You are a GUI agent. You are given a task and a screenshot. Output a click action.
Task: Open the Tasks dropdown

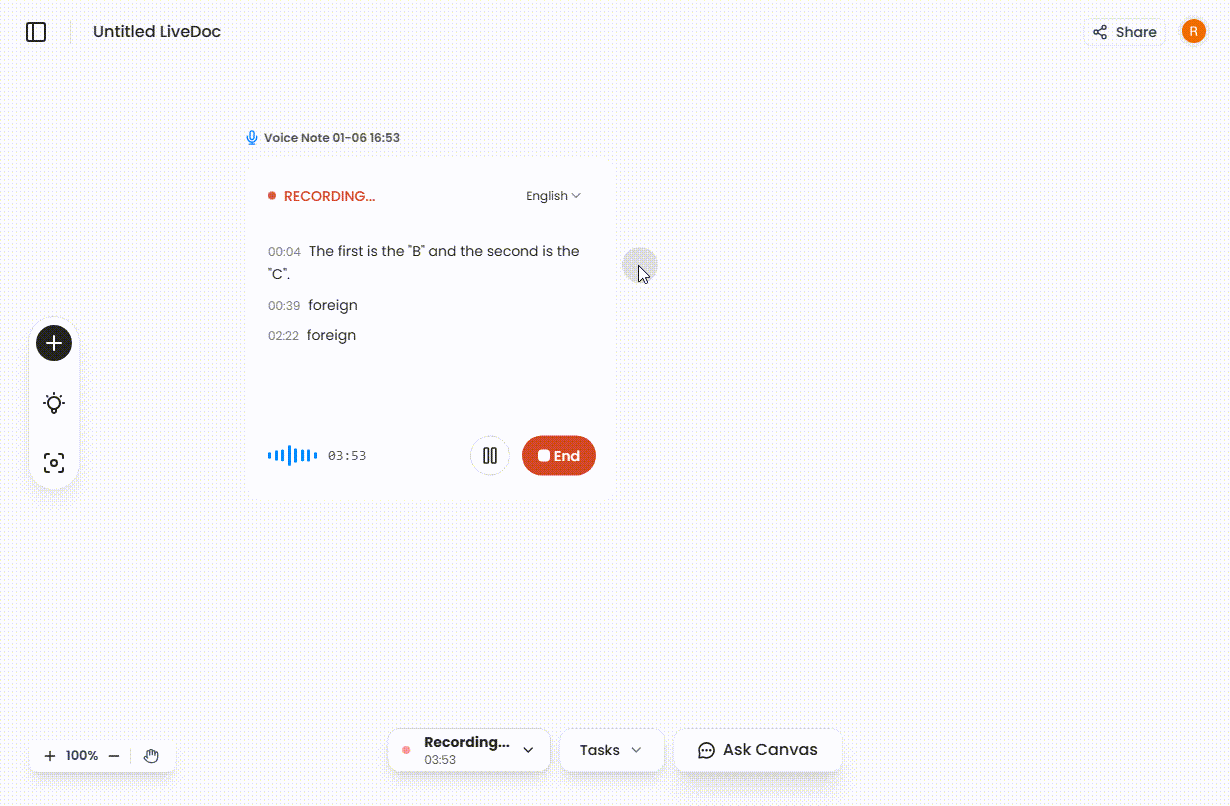click(611, 749)
